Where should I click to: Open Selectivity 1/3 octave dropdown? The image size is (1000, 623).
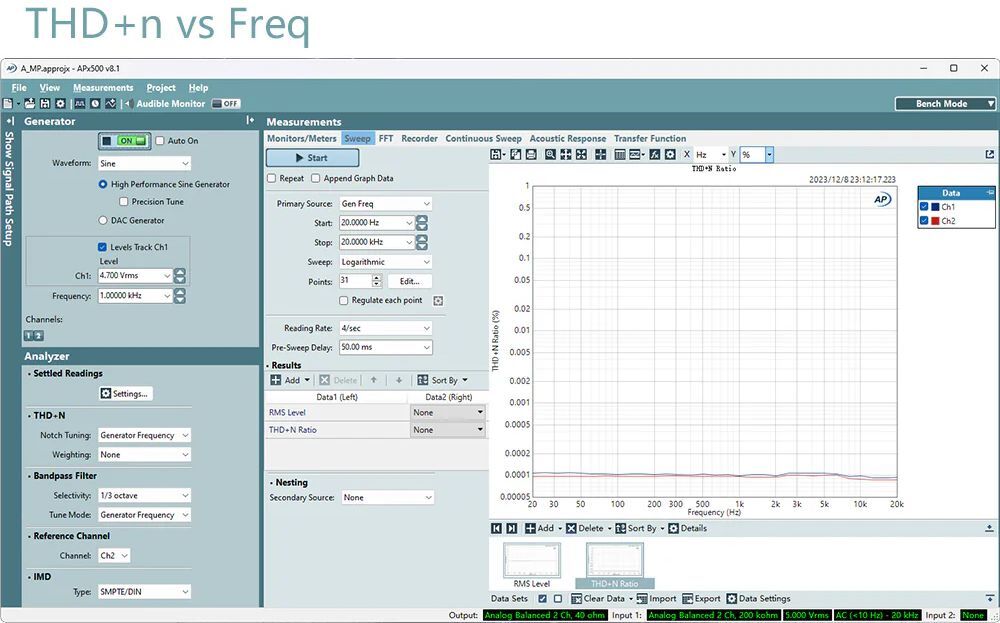pyautogui.click(x=144, y=495)
